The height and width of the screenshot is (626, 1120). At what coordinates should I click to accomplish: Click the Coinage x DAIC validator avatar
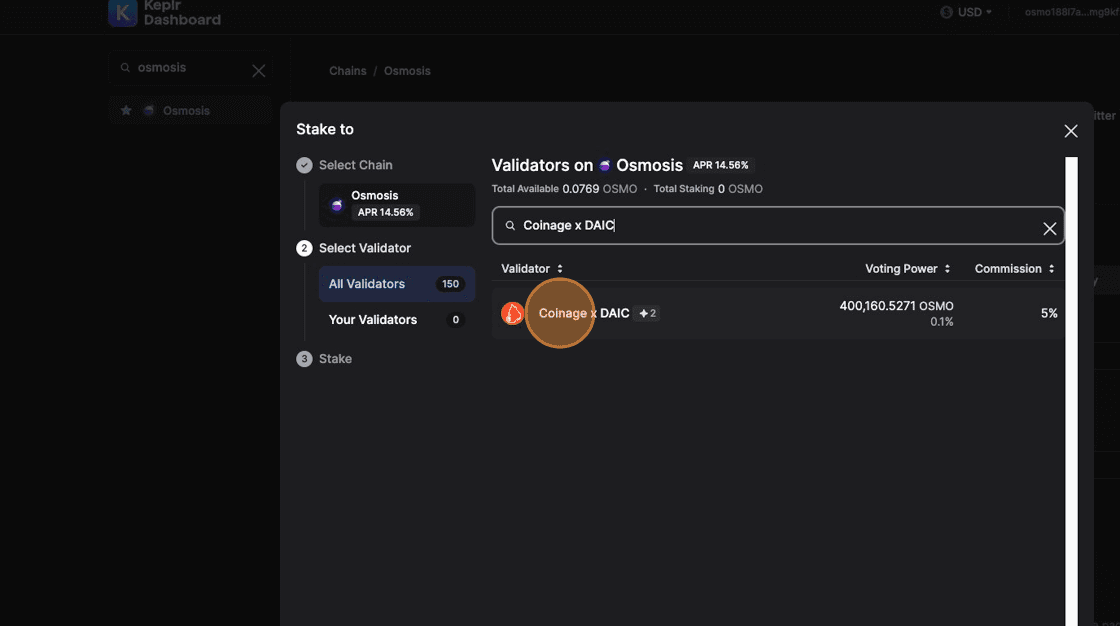(x=512, y=314)
